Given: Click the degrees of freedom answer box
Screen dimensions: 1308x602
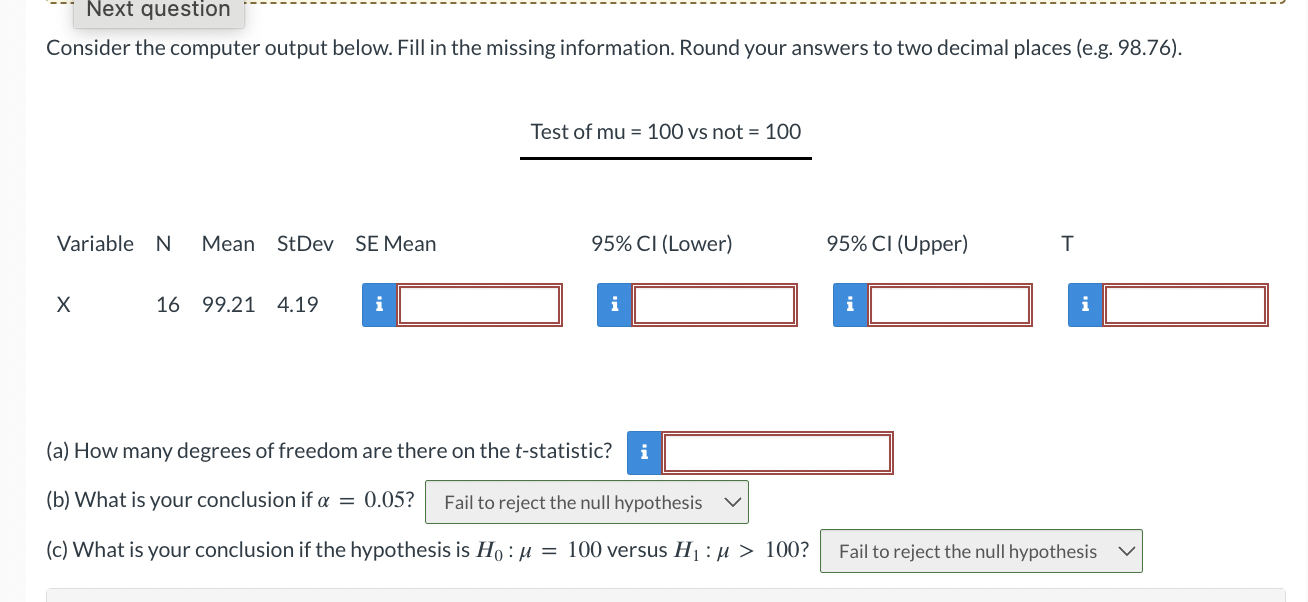Looking at the screenshot, I should [x=777, y=452].
